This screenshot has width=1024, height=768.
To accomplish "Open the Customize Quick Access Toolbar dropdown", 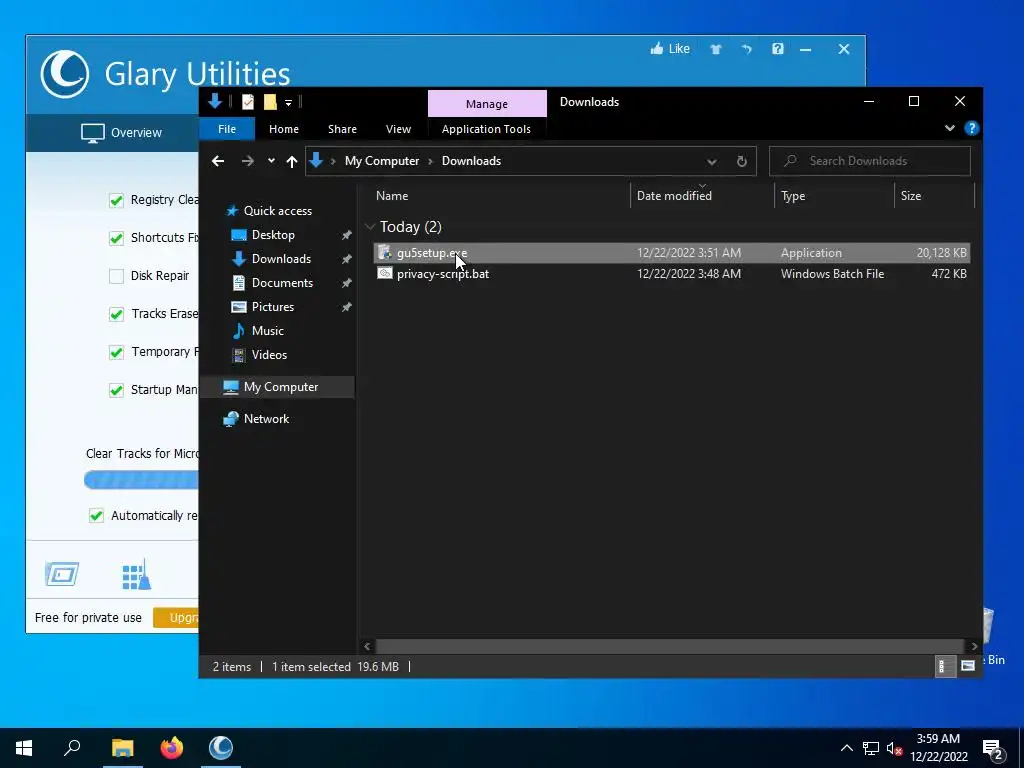I will 288,103.
